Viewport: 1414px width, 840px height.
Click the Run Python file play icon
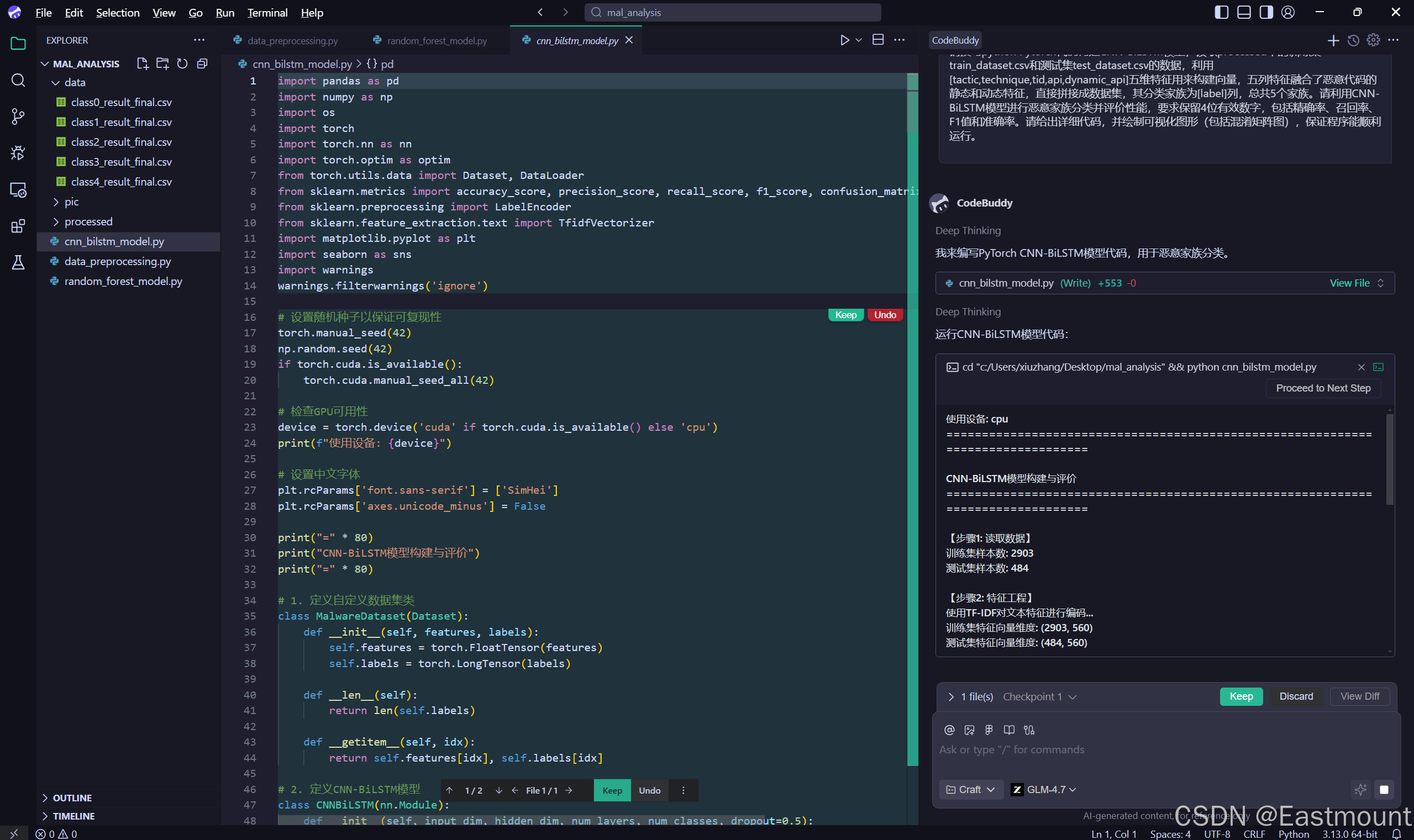coord(844,40)
